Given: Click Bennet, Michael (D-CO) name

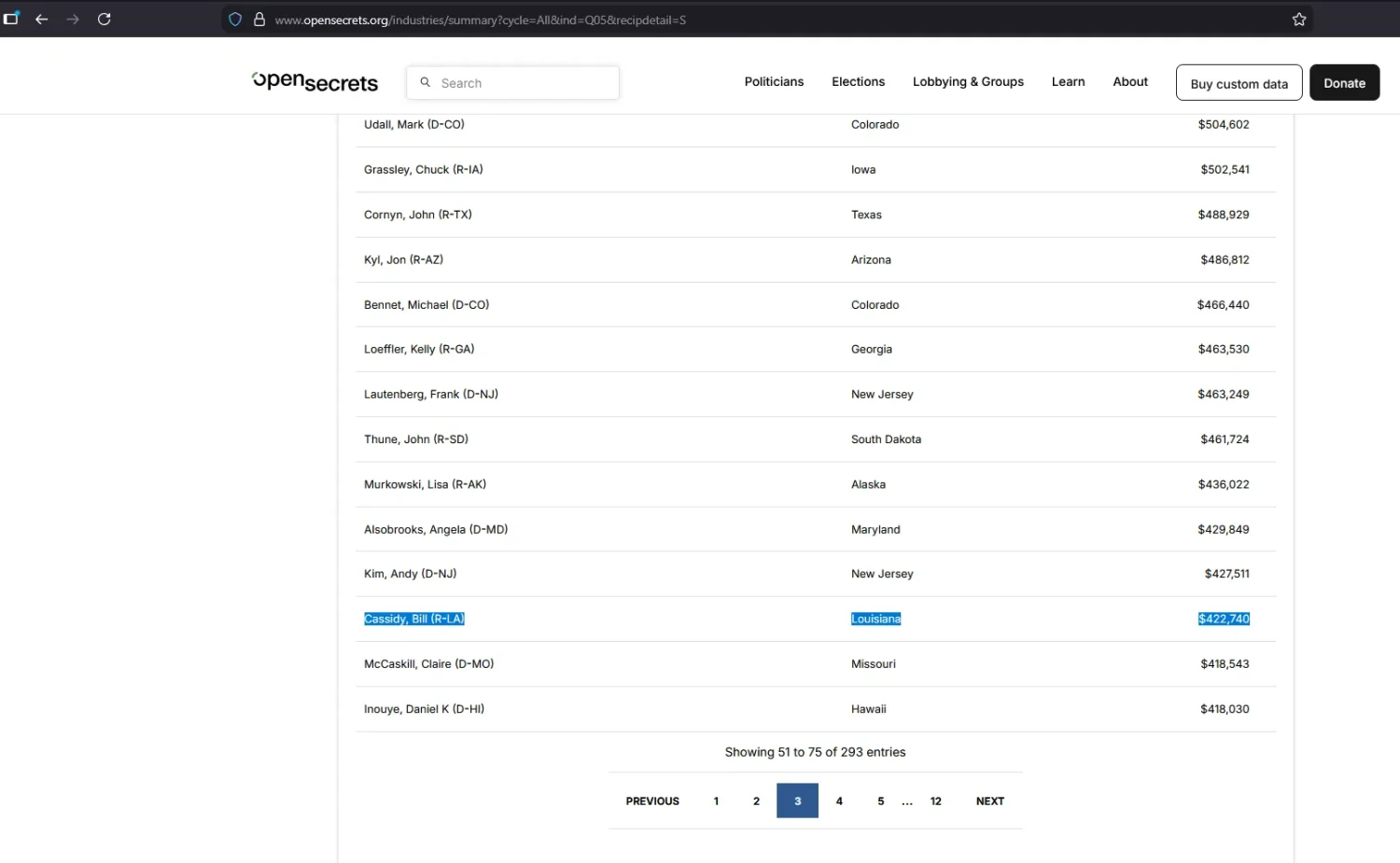Looking at the screenshot, I should [427, 305].
